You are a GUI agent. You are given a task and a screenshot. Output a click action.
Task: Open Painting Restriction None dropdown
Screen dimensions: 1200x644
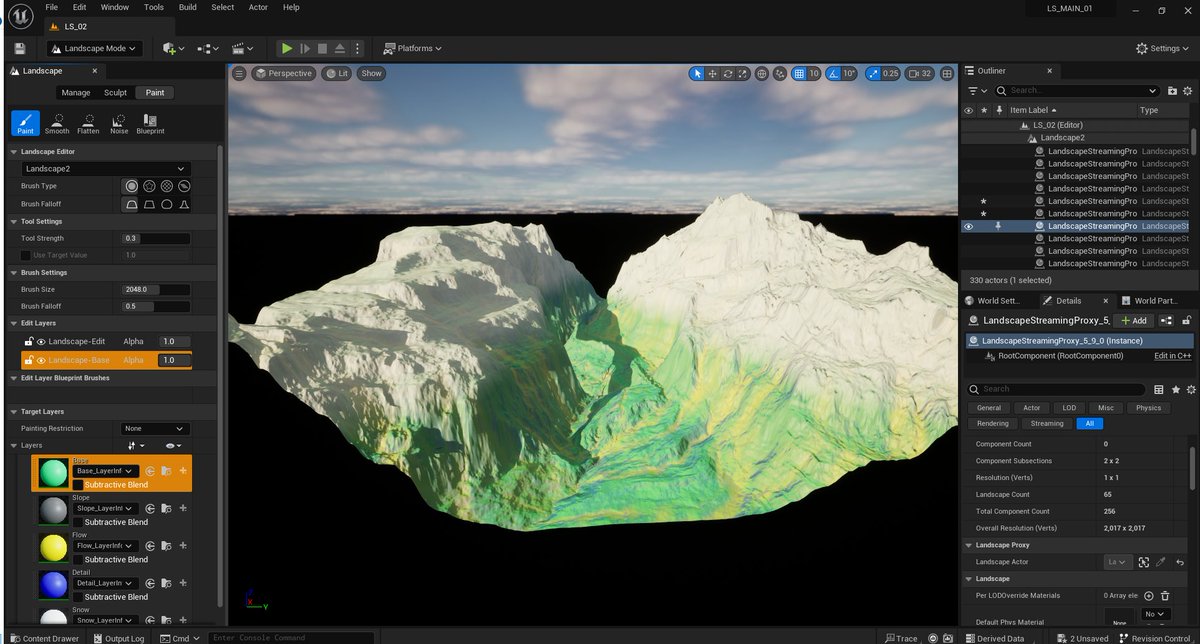[155, 428]
